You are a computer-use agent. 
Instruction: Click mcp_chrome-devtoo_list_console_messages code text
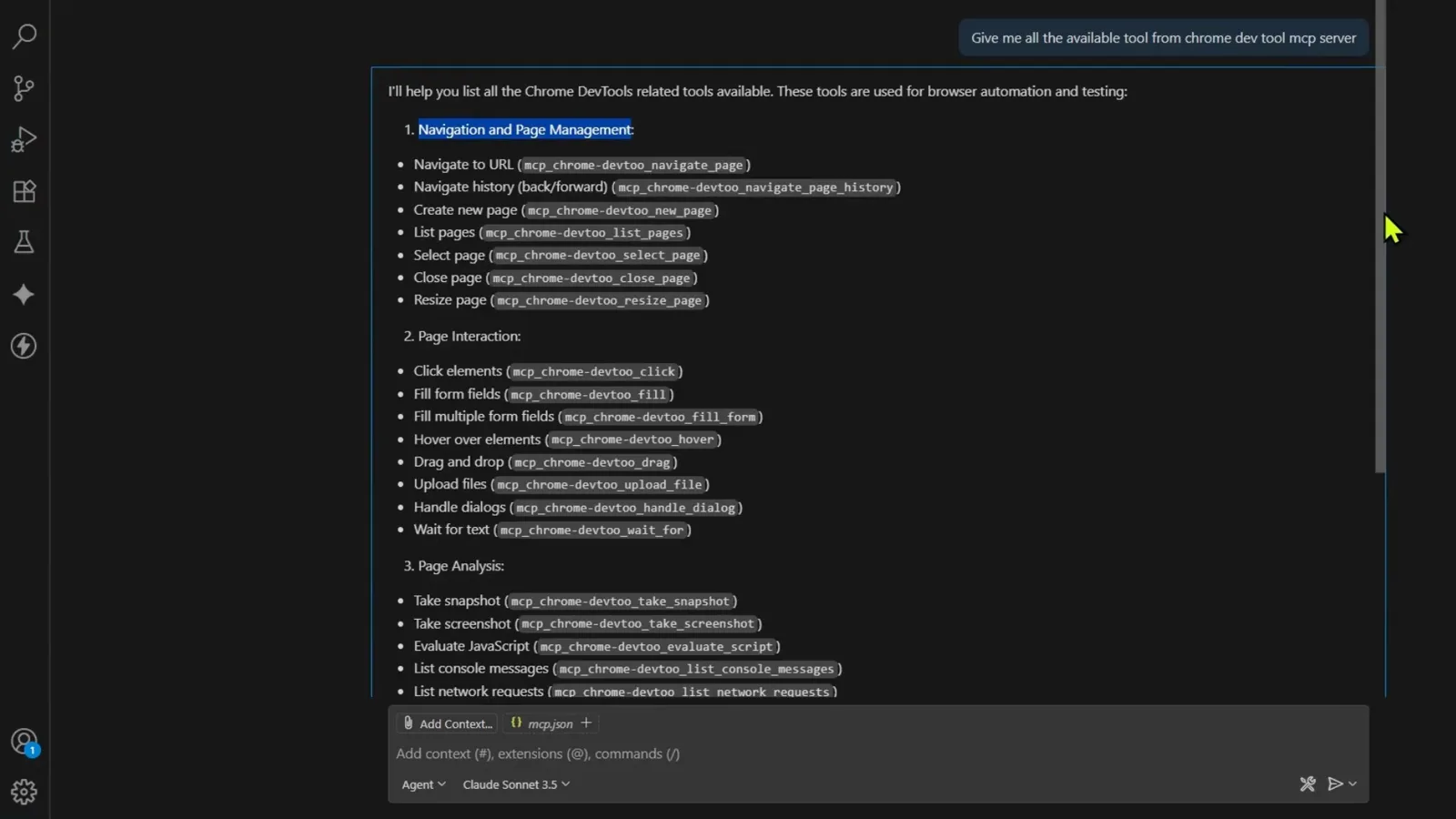696,669
